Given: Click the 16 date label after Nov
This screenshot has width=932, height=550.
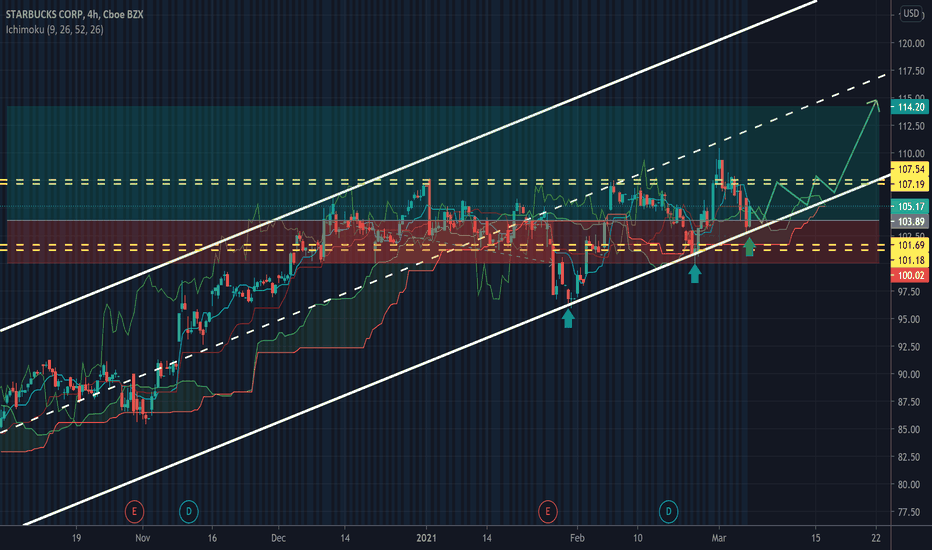Looking at the screenshot, I should (212, 538).
